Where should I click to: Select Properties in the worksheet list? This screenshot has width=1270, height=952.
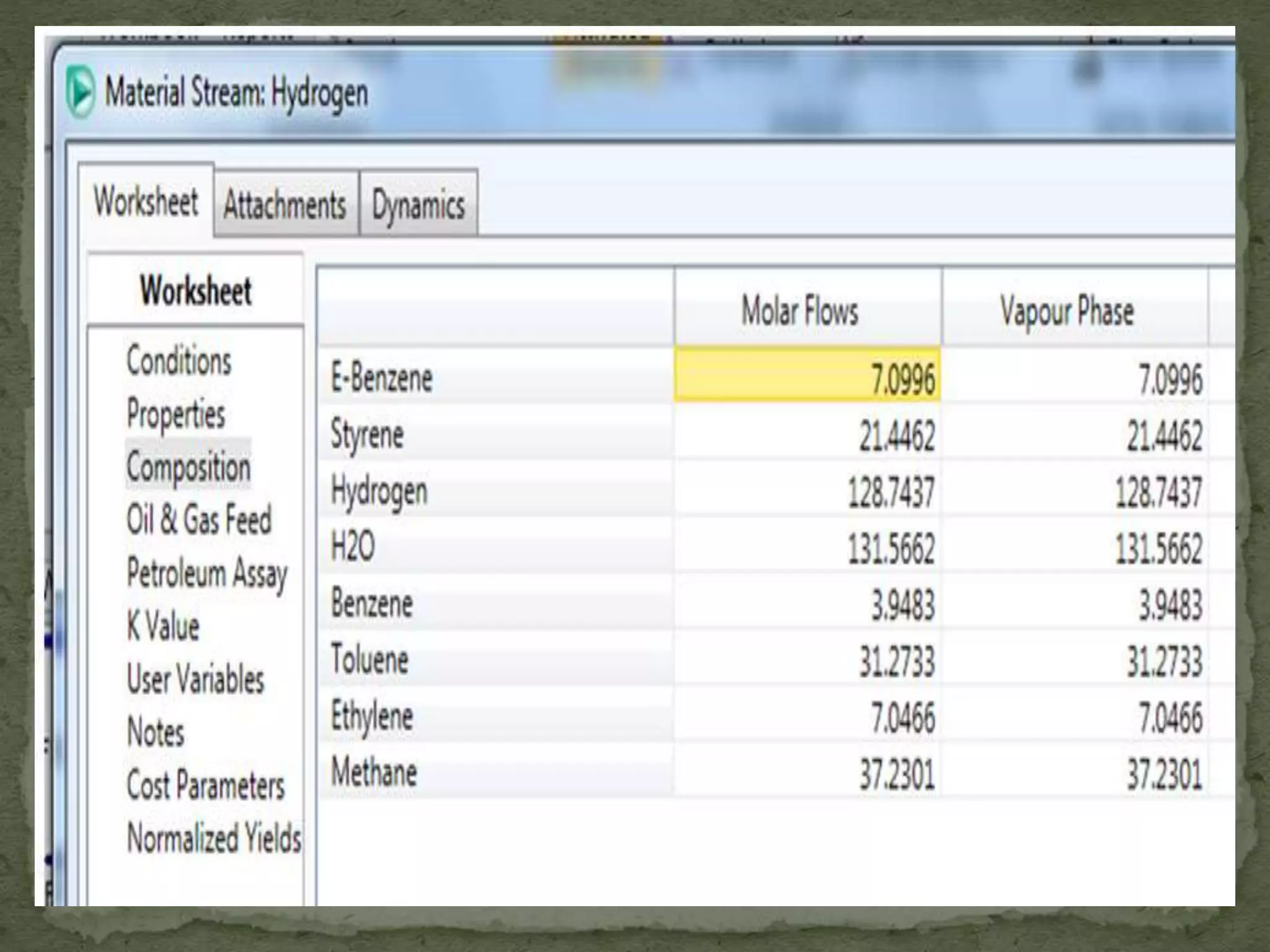click(x=175, y=413)
